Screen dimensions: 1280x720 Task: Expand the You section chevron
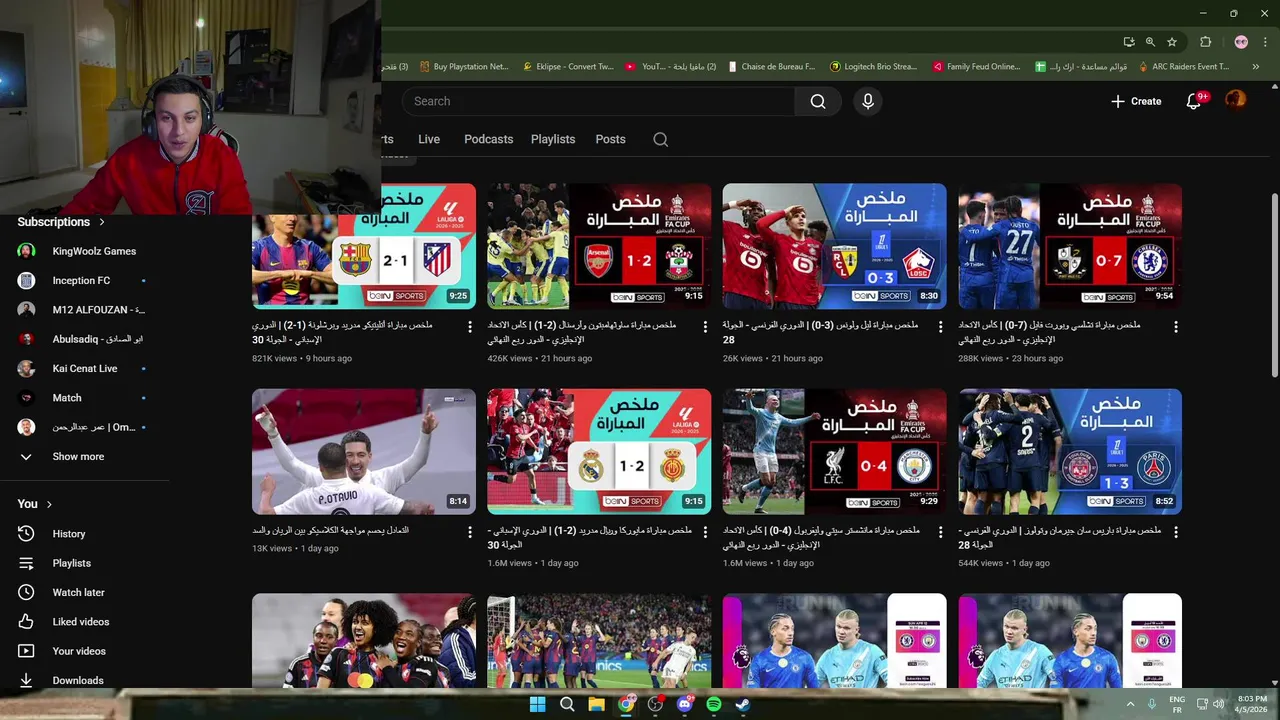(x=49, y=504)
